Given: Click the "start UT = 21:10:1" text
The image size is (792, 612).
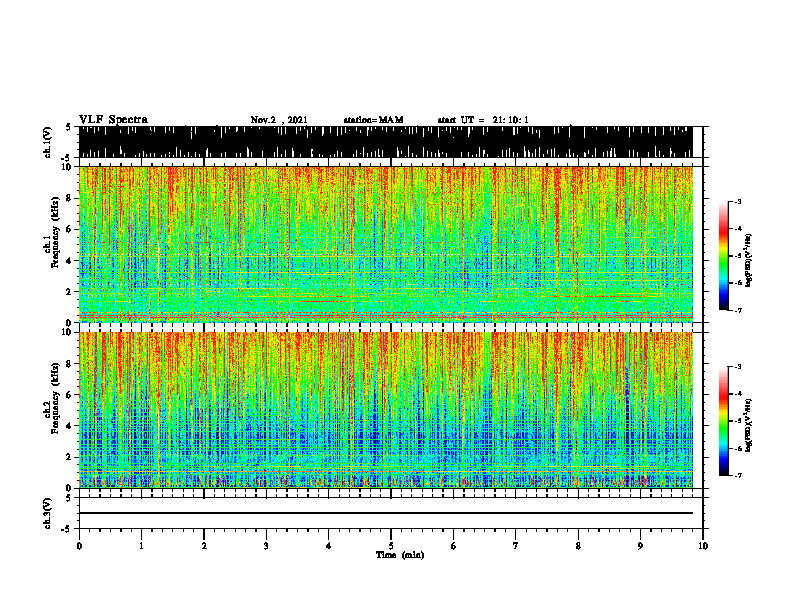Looking at the screenshot, I should point(483,120).
